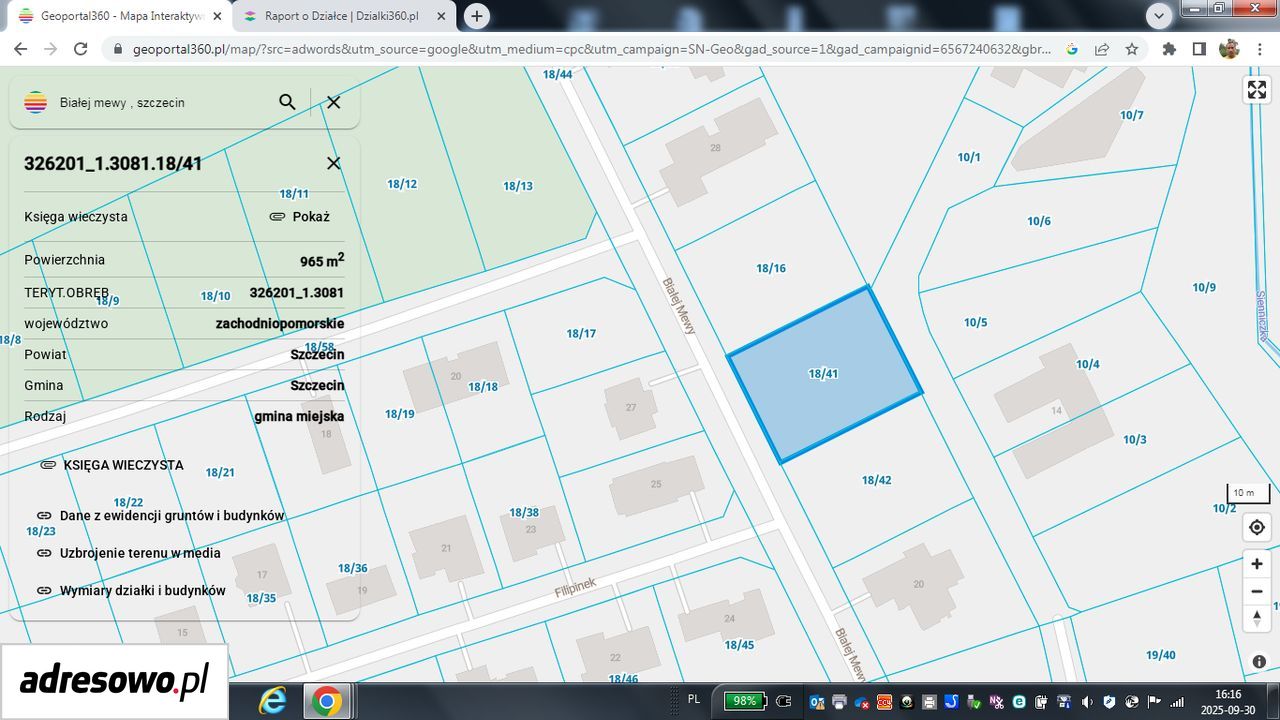The width and height of the screenshot is (1280, 720).
Task: Open Chrome extensions puzzle icon
Action: (x=1169, y=49)
